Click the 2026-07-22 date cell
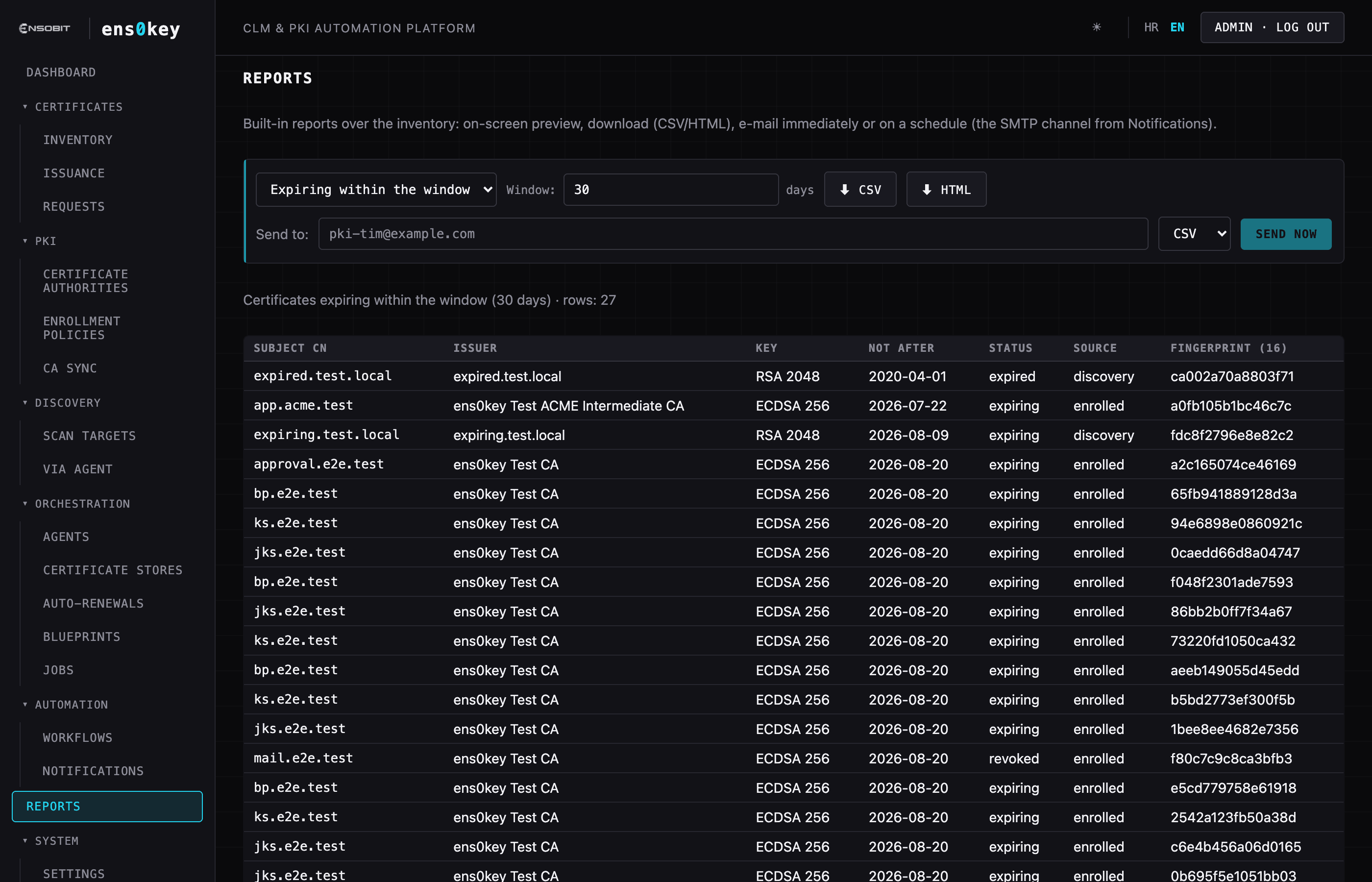The image size is (1372, 882). pos(907,406)
